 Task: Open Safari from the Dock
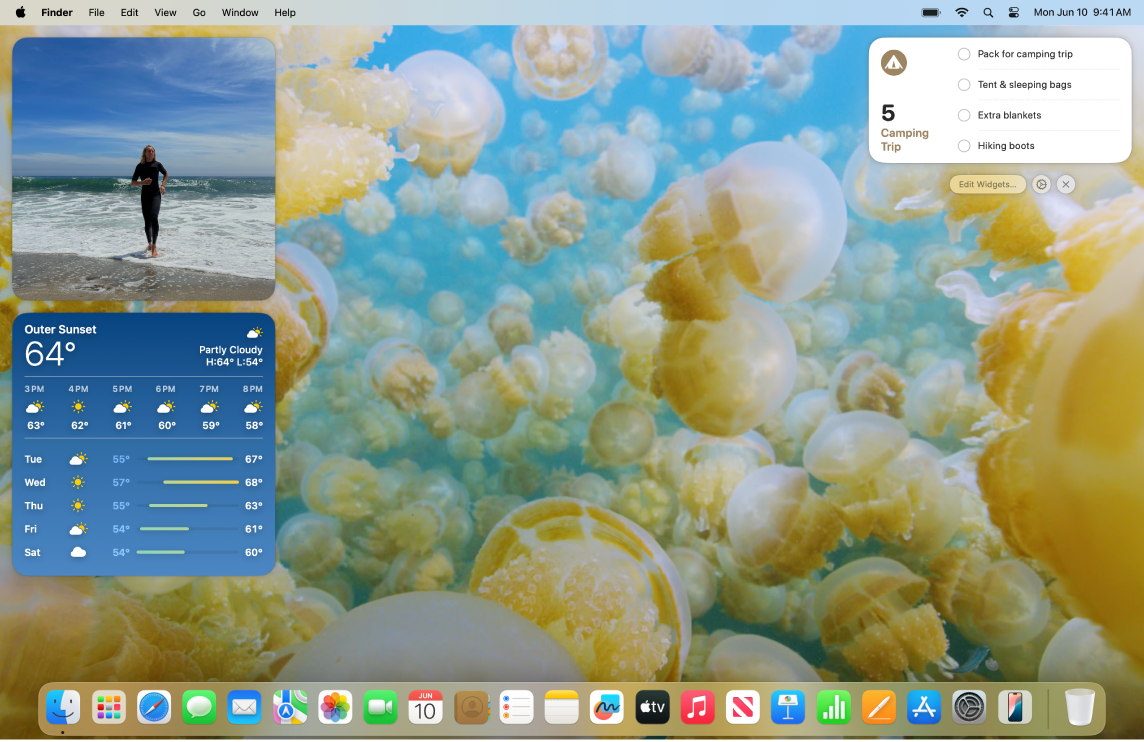point(153,707)
